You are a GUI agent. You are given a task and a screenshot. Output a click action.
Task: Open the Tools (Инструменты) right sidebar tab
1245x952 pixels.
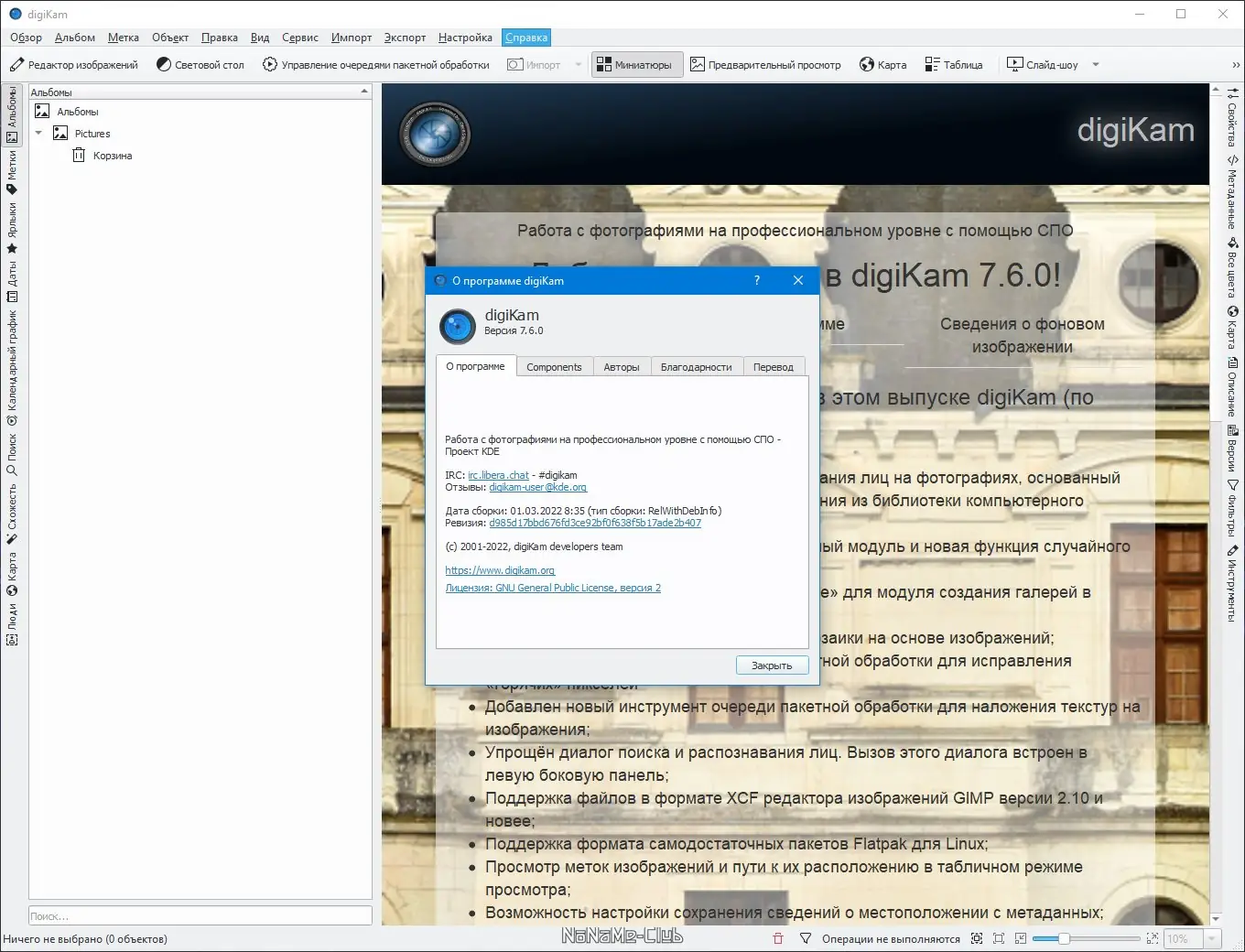[x=1232, y=583]
